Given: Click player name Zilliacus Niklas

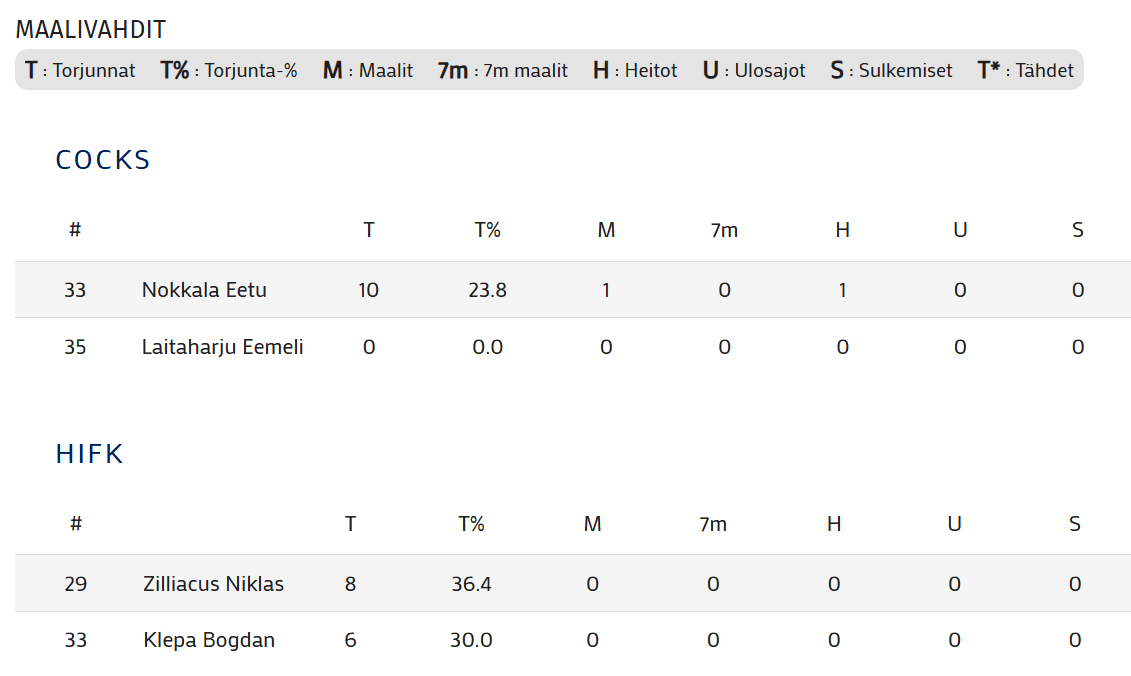Looking at the screenshot, I should tap(213, 584).
